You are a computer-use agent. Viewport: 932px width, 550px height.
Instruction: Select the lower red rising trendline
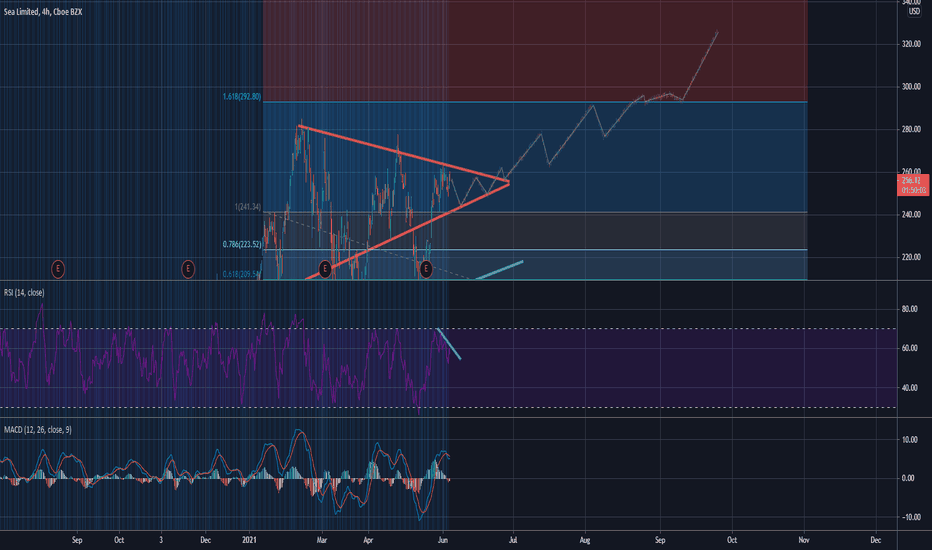407,232
